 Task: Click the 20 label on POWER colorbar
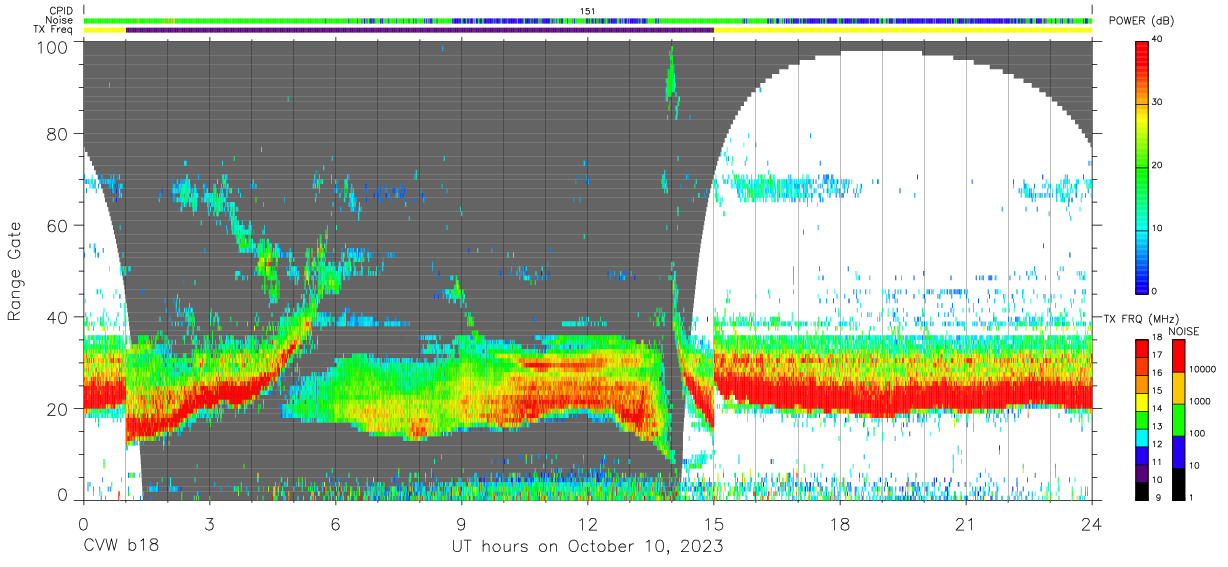1158,165
